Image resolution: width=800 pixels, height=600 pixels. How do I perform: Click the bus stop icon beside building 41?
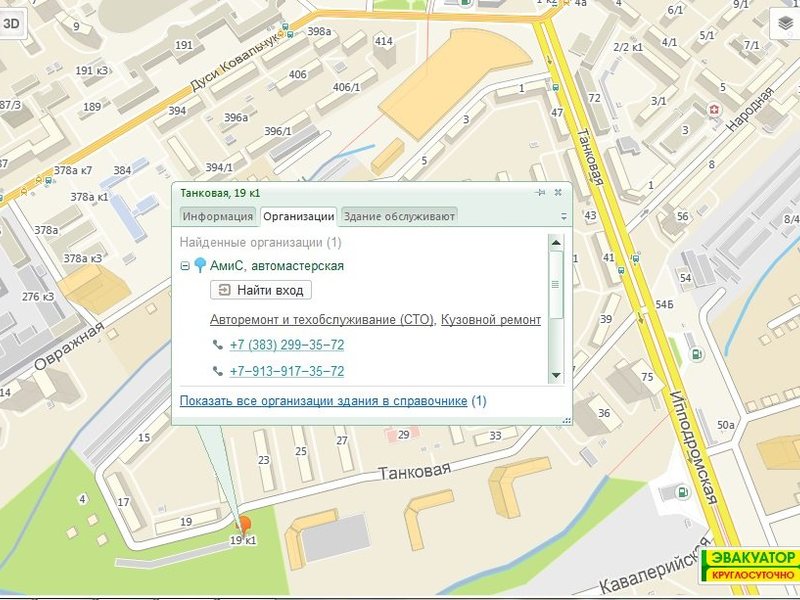click(x=621, y=271)
